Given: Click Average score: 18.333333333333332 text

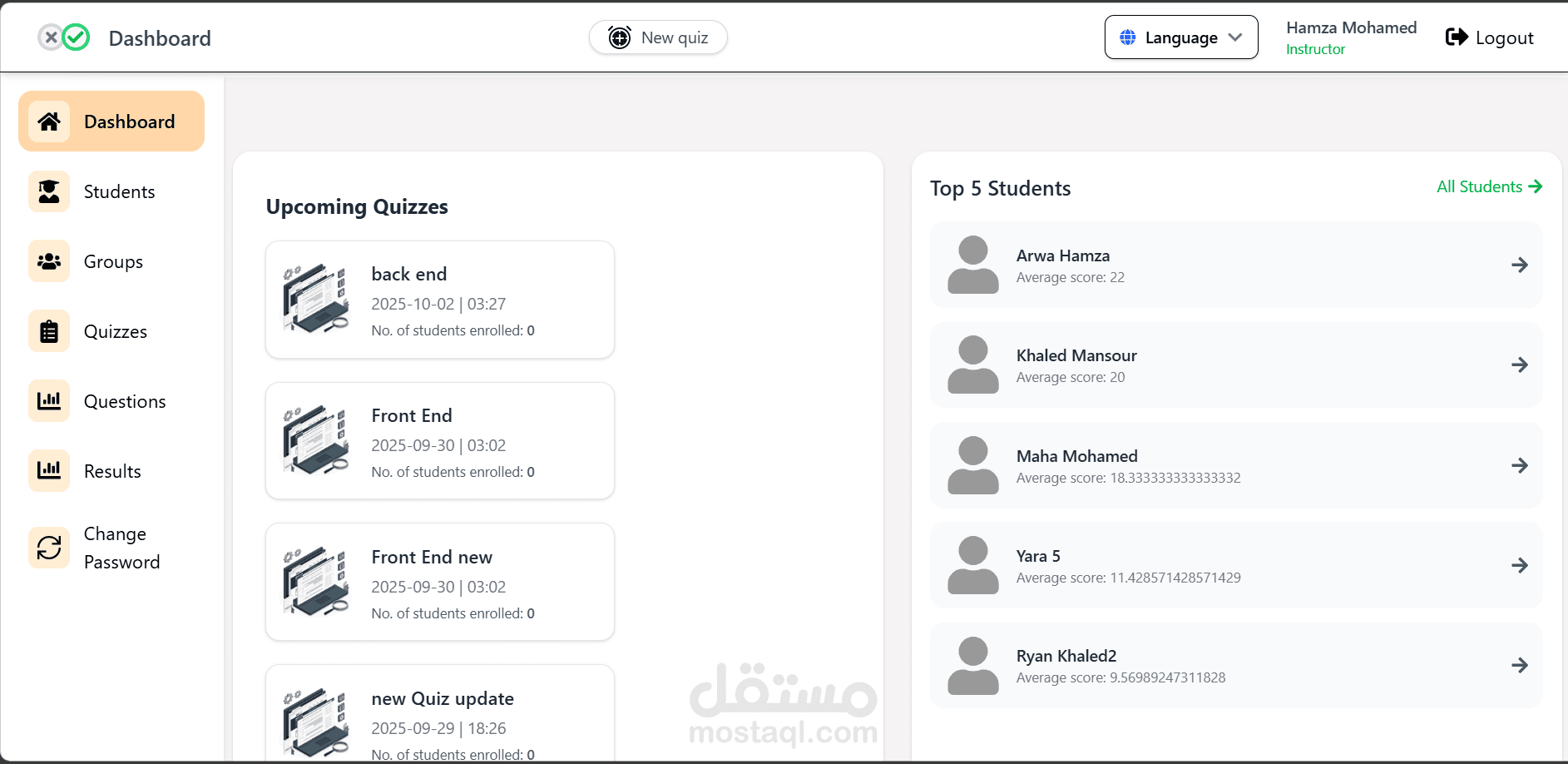Looking at the screenshot, I should click(x=1129, y=478).
